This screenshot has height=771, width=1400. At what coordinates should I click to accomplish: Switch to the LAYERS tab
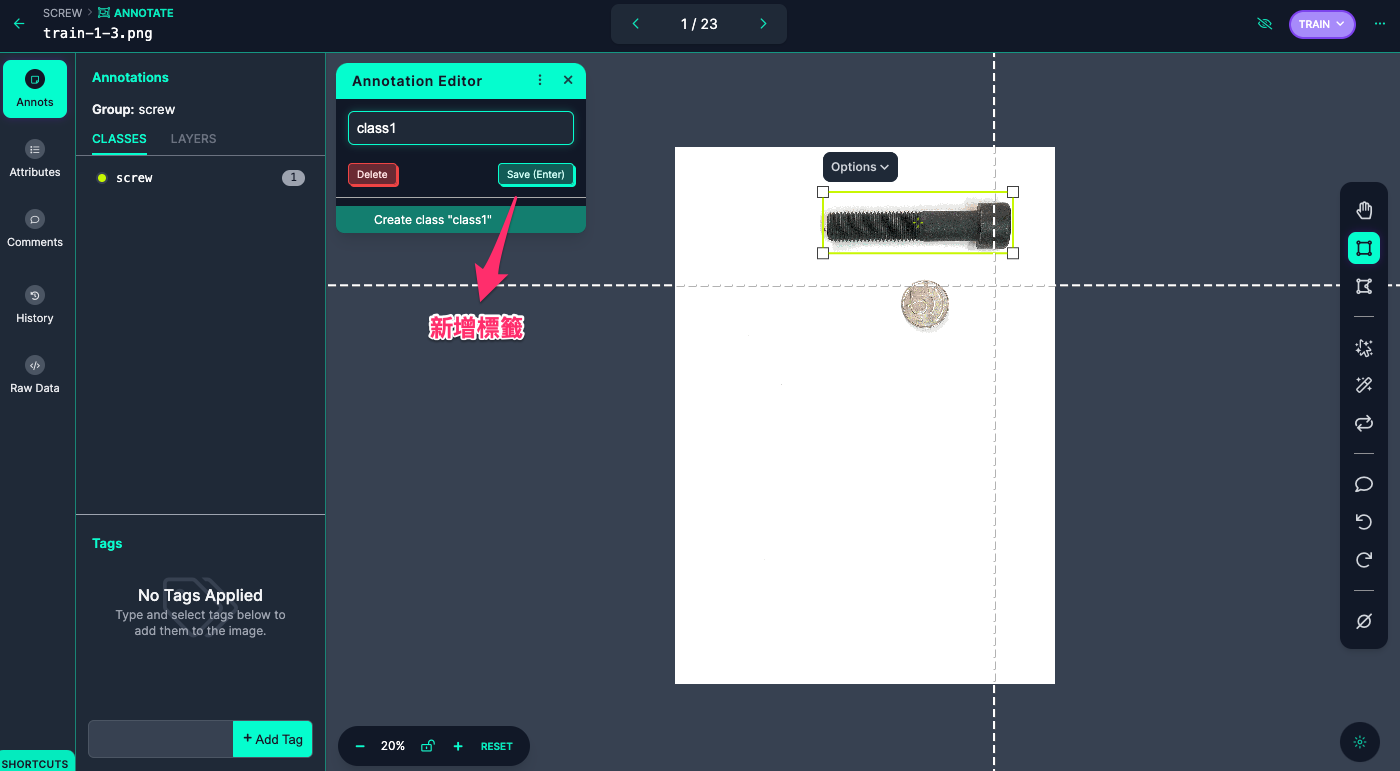[193, 139]
